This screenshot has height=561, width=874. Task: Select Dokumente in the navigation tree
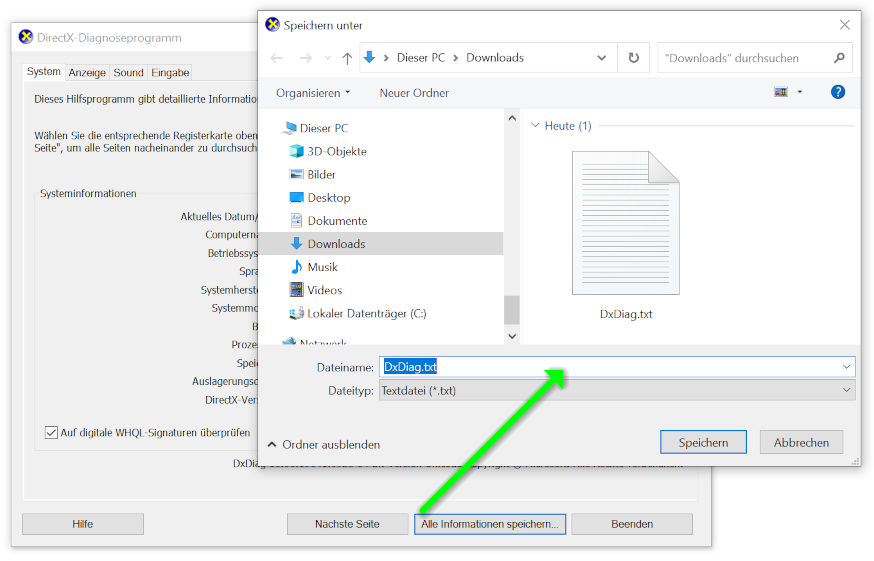coord(337,221)
